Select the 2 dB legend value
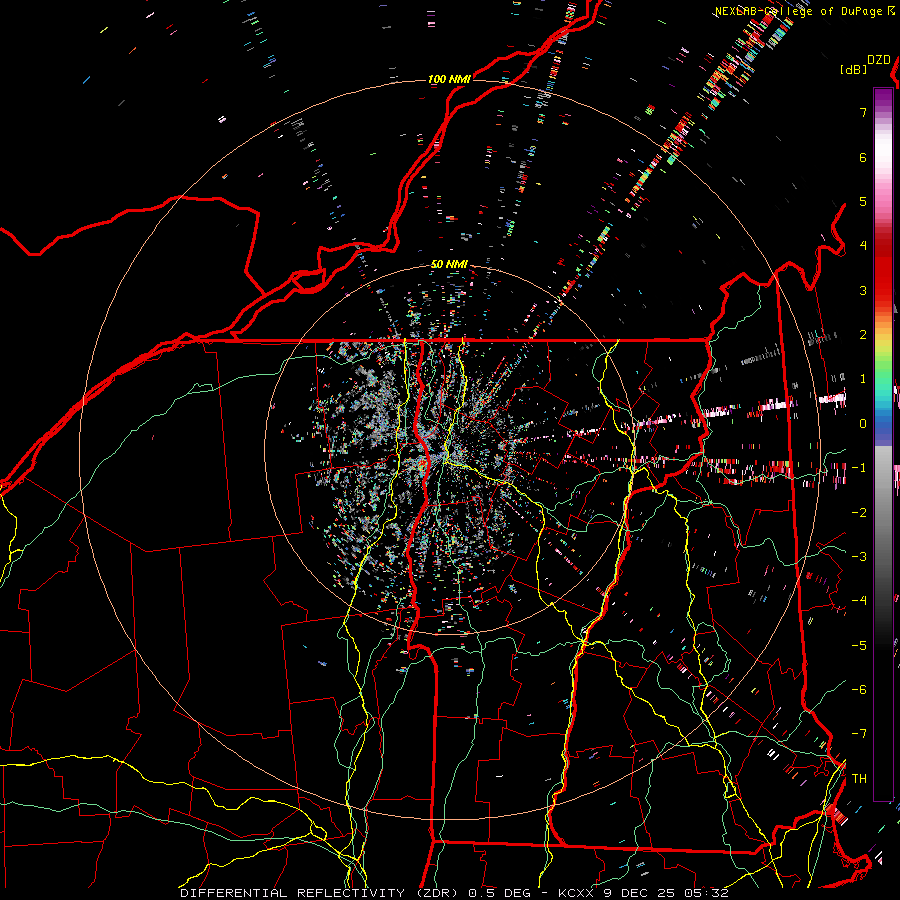This screenshot has height=900, width=900. click(x=863, y=335)
